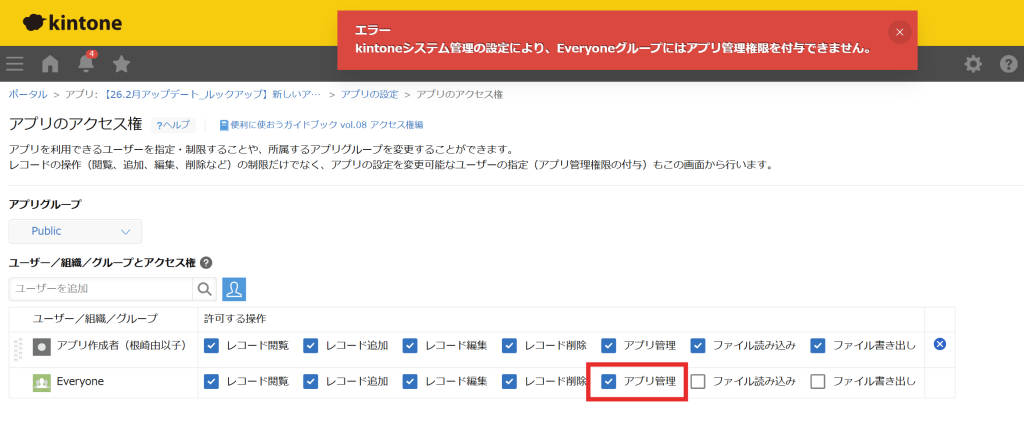1024x424 pixels.
Task: Remove the アプリ作成者 row with delete icon
Action: tap(939, 344)
